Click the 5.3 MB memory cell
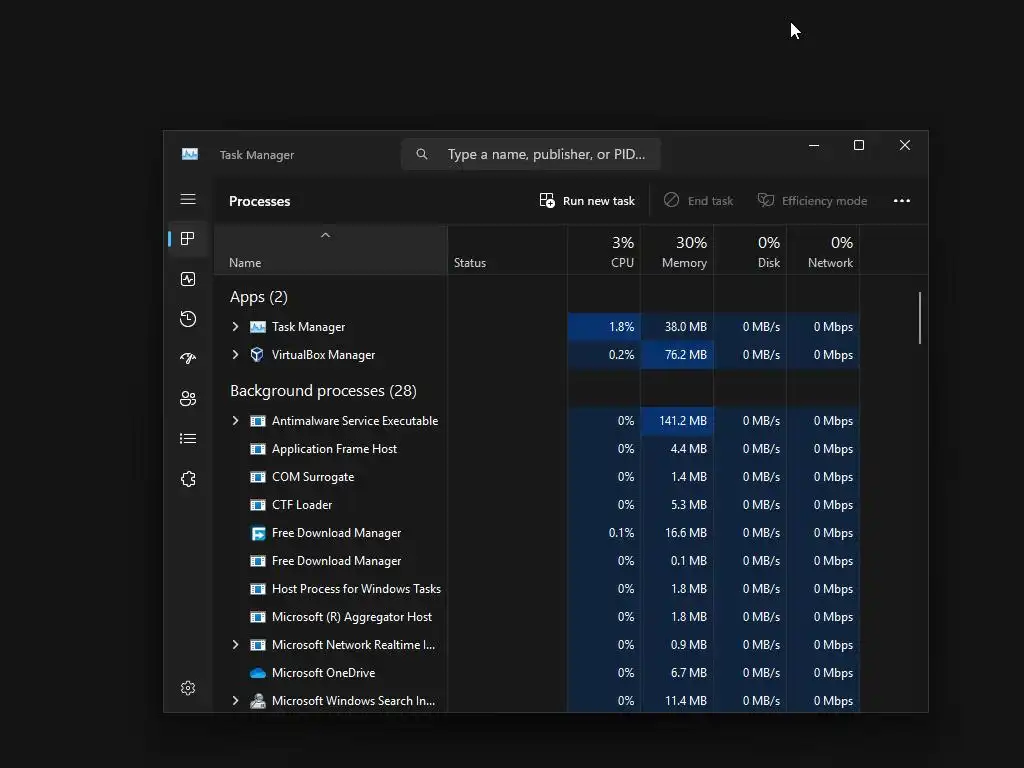The height and width of the screenshot is (768, 1024). tap(677, 505)
